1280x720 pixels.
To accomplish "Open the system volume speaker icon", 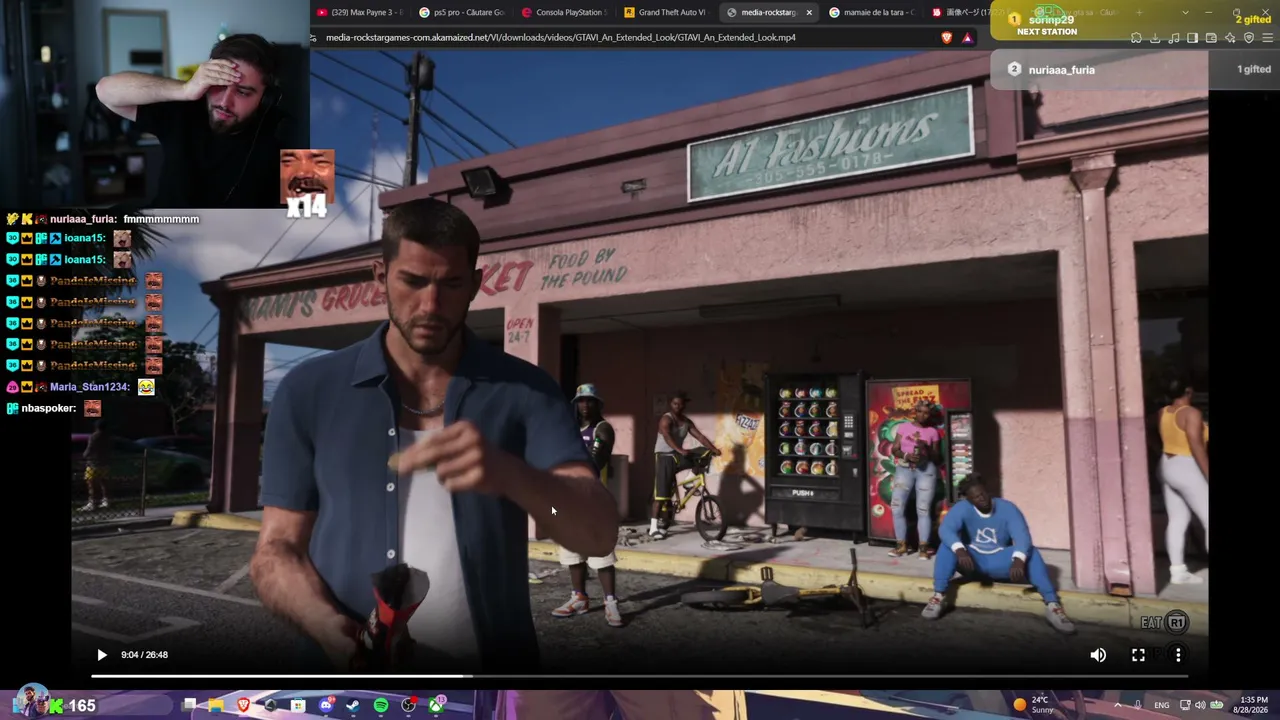I will pos(1200,705).
